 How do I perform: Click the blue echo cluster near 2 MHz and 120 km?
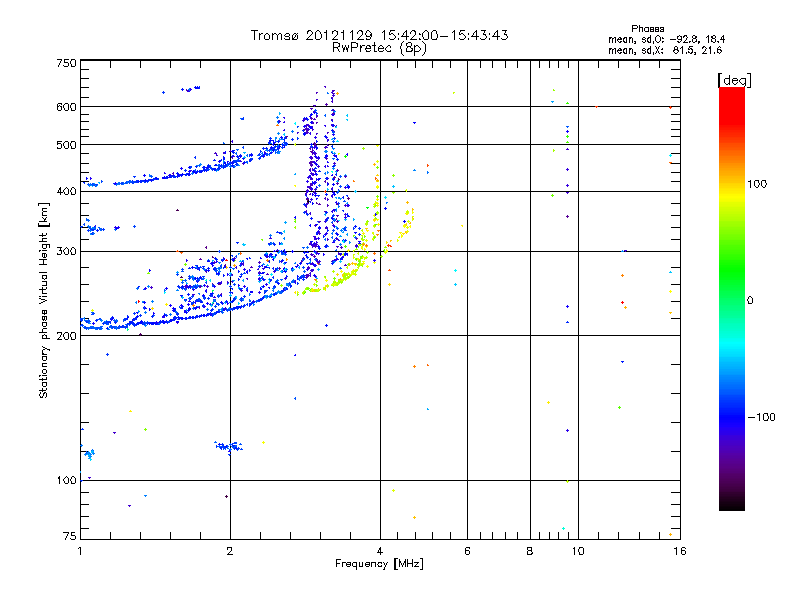(x=229, y=447)
